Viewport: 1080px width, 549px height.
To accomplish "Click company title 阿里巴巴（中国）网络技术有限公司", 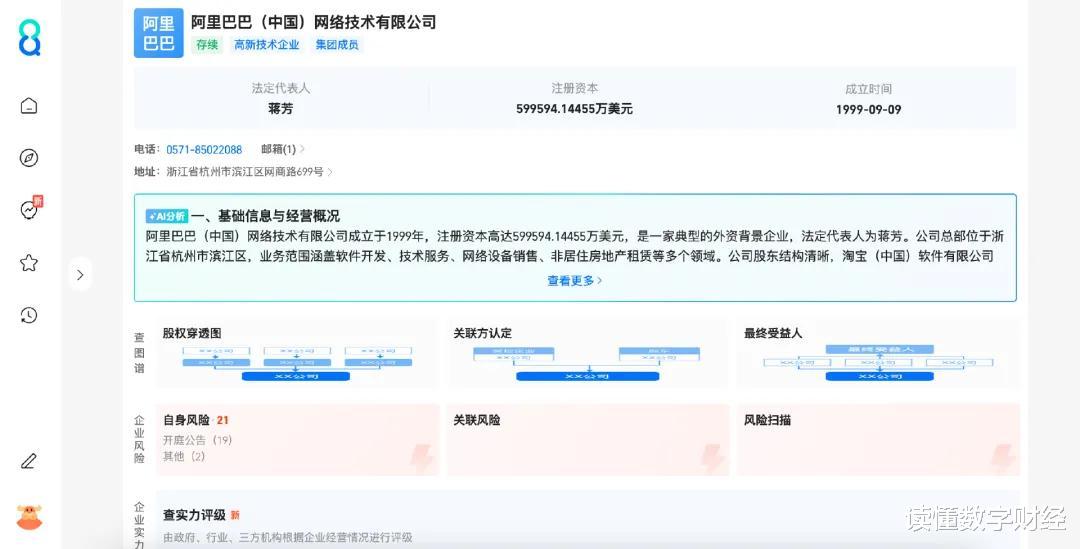I will tap(313, 22).
